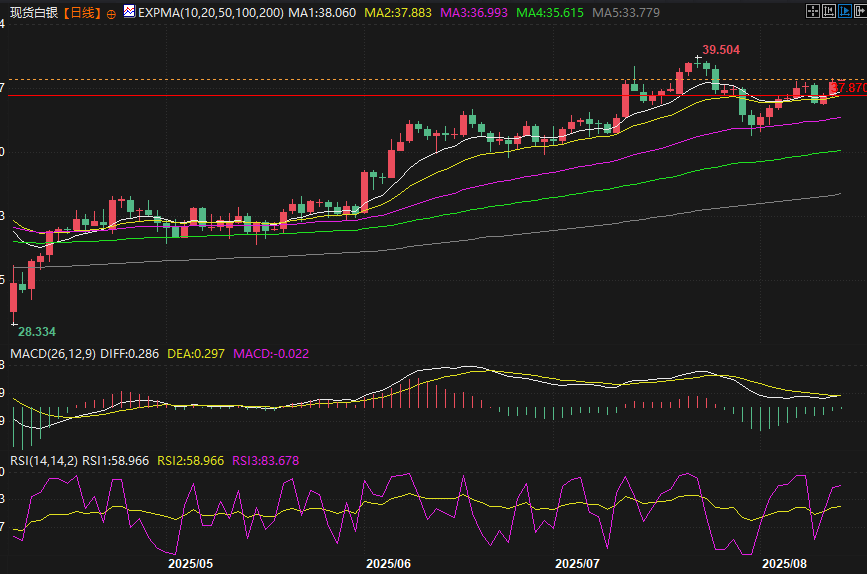The height and width of the screenshot is (574, 867).
Task: Click the MA2:37.883 value
Action: tap(398, 13)
